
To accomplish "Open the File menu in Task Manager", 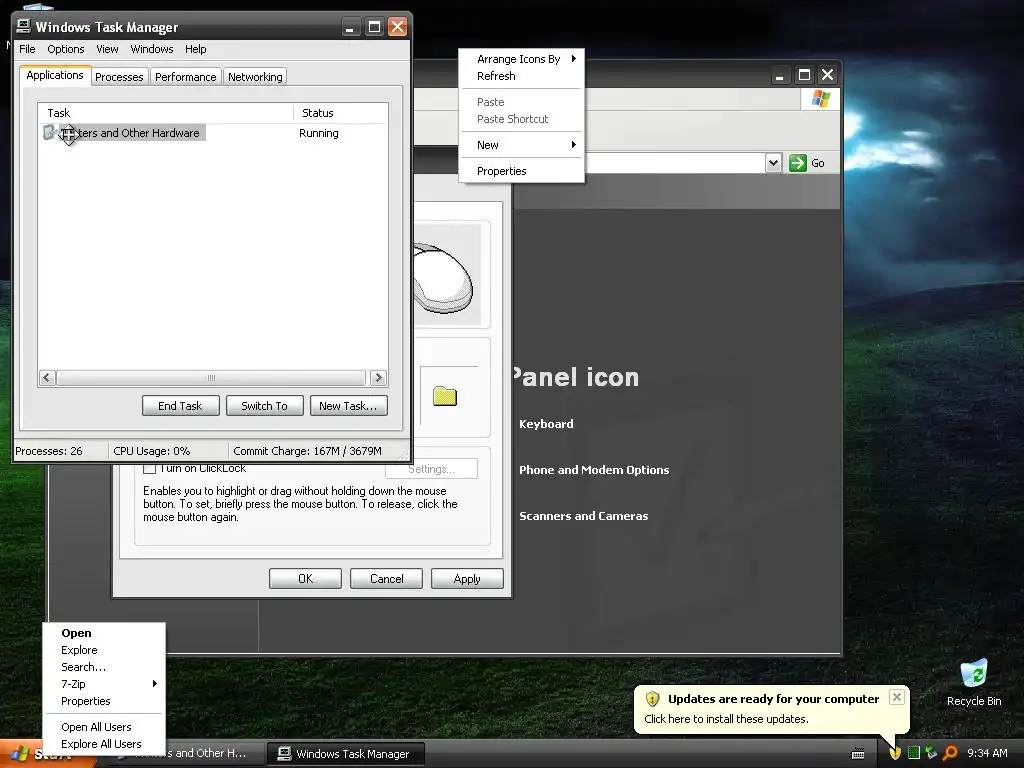I will click(x=27, y=49).
